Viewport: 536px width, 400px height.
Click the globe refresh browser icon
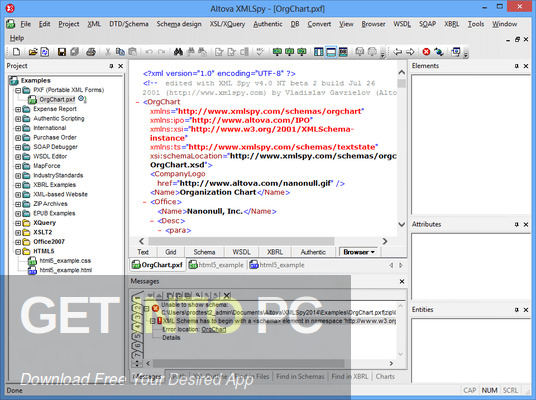[x=439, y=52]
